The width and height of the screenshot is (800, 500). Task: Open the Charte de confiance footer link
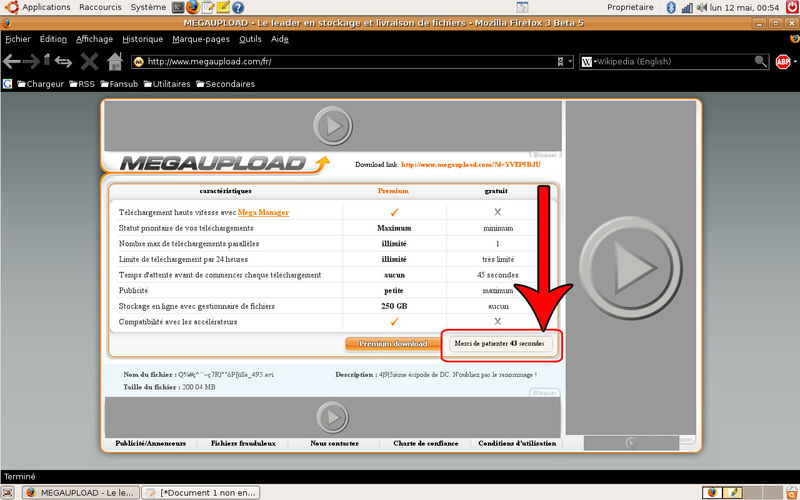426,443
